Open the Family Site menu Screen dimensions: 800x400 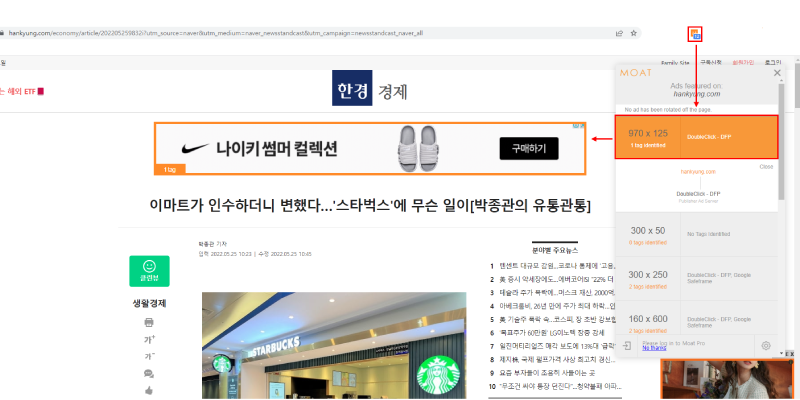[x=675, y=63]
